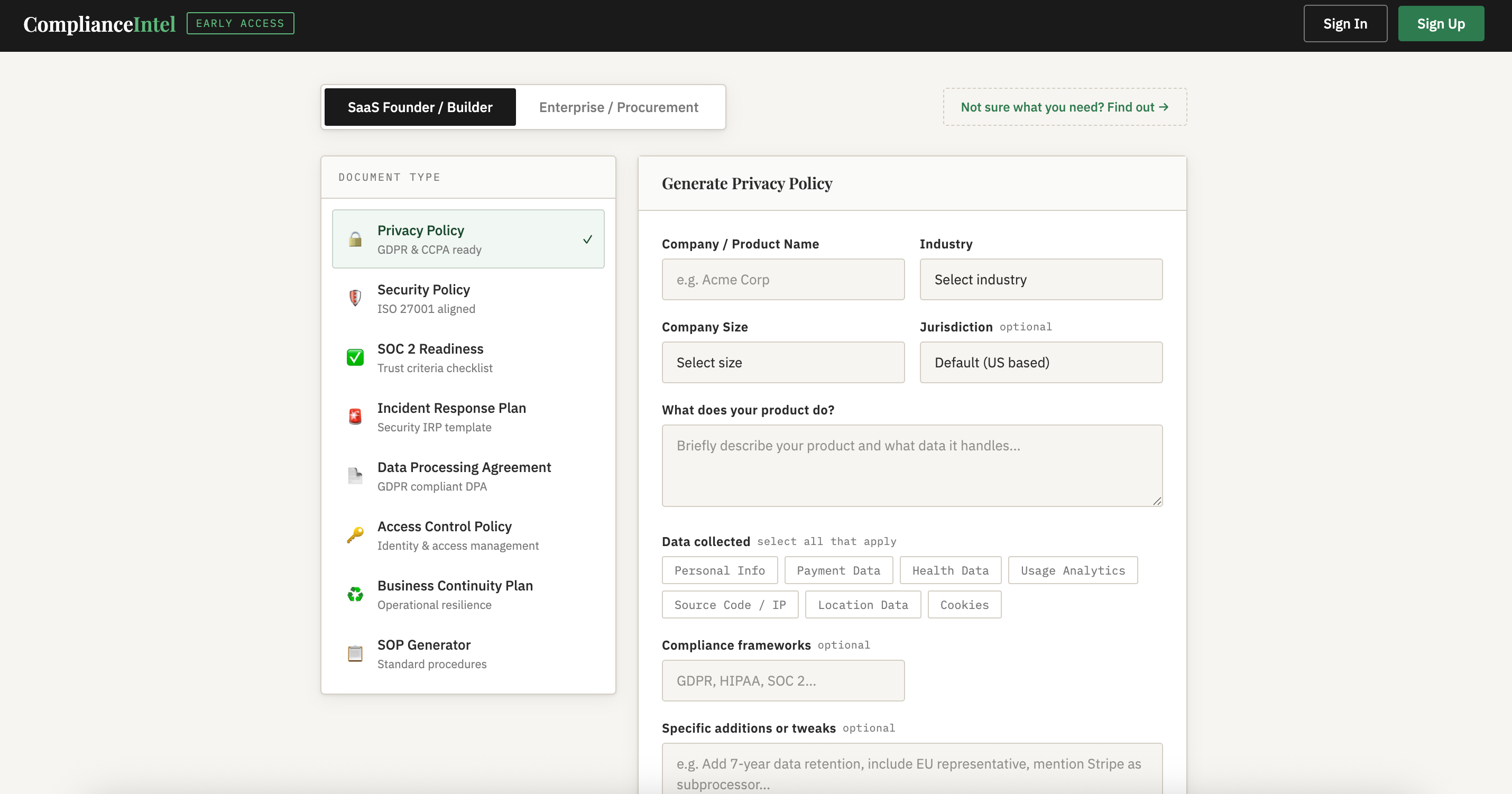Click the Access Control Policy key icon
This screenshot has width=1512, height=794.
pos(355,535)
